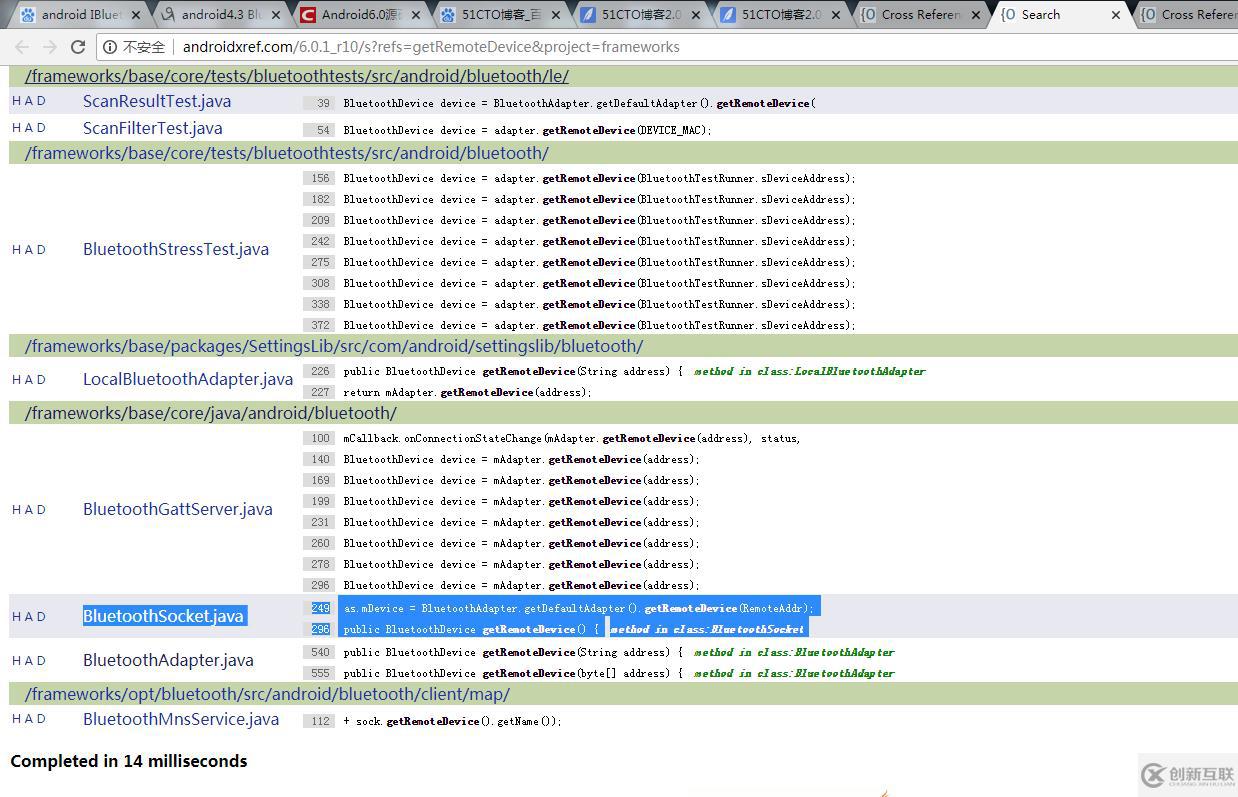Jump to line 54 in ScanFilterTest.java
Image resolution: width=1238 pixels, height=797 pixels.
319,130
